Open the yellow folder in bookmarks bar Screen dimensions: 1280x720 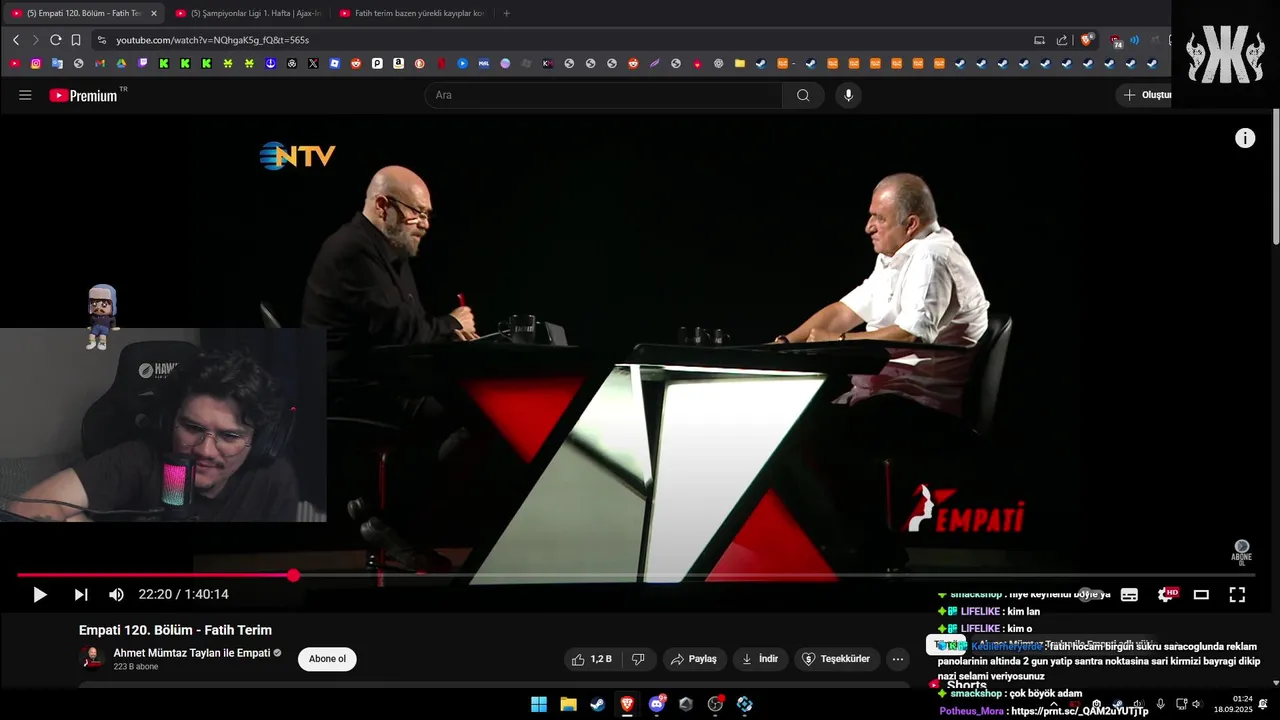[740, 63]
